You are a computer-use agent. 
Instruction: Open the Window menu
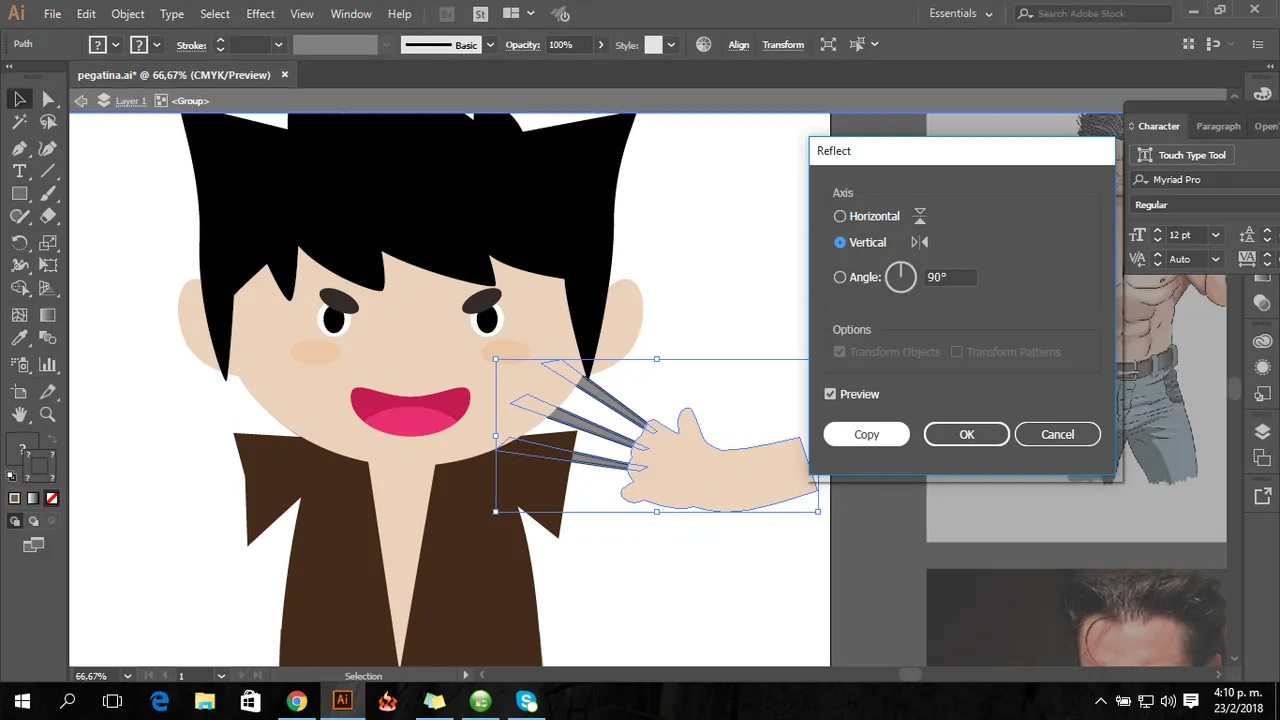point(351,14)
